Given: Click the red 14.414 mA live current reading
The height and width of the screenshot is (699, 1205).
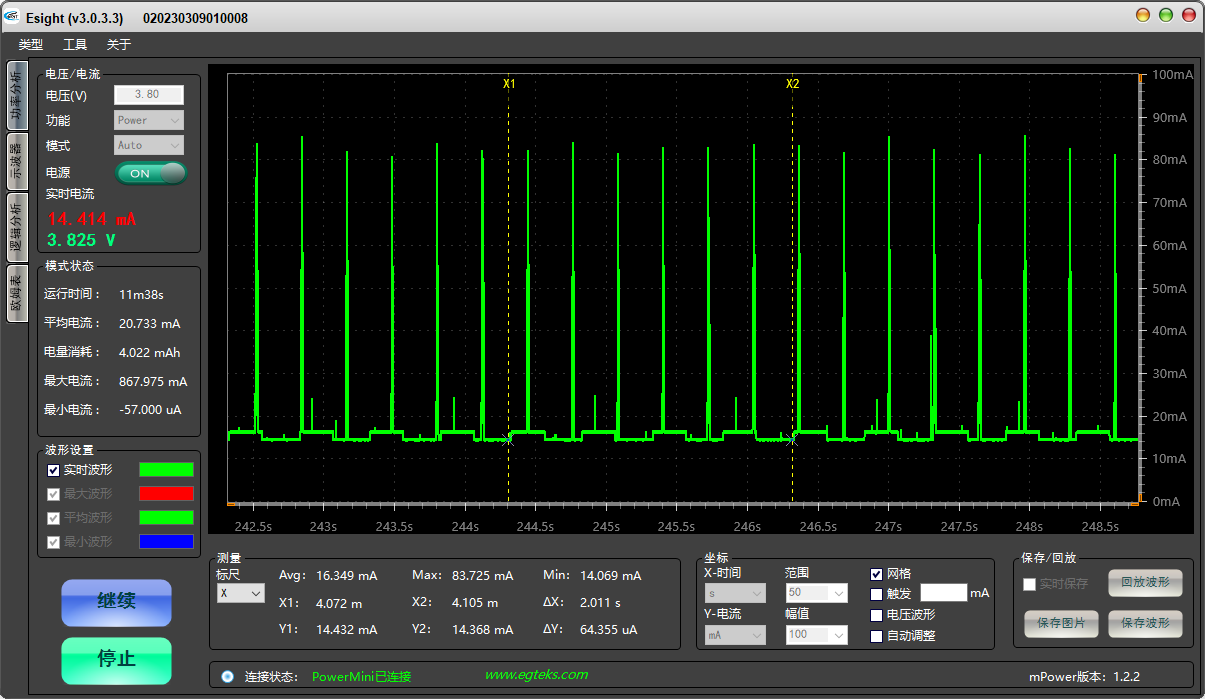Looking at the screenshot, I should point(92,219).
